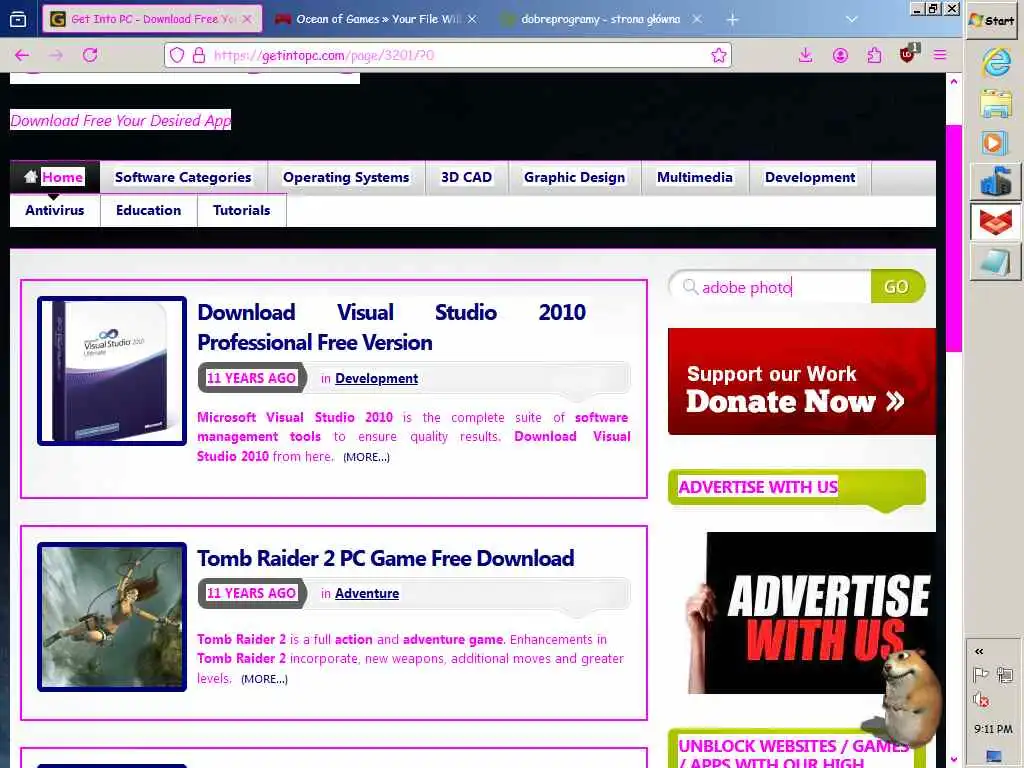Click the green GO search button
The width and height of the screenshot is (1024, 768).
point(897,287)
